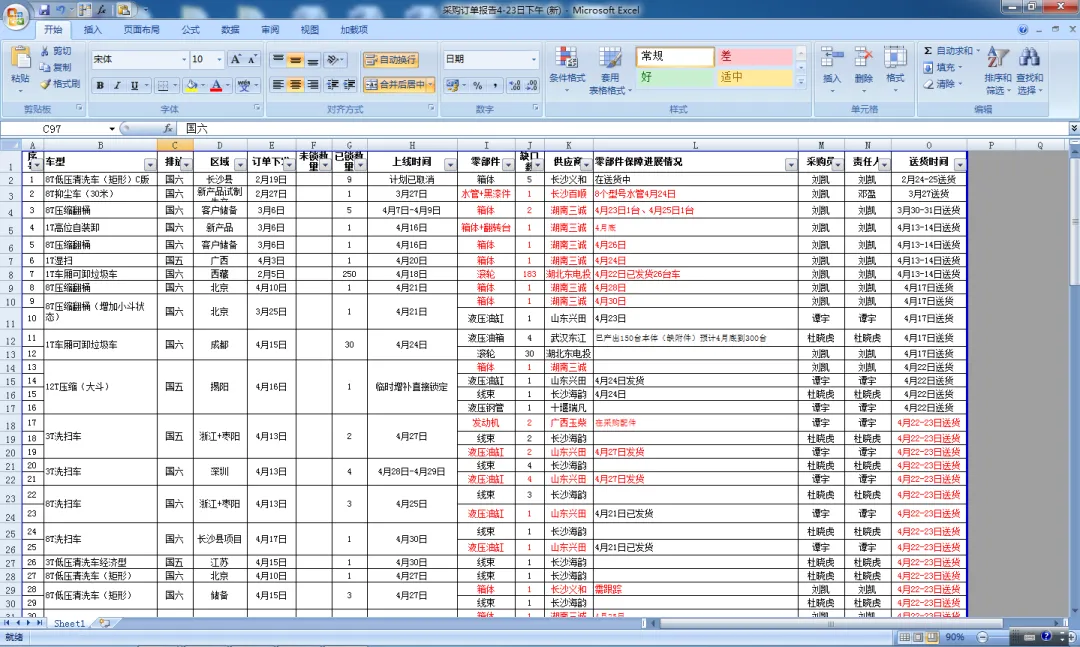Click the cell borders icon
This screenshot has height=647, width=1080.
coord(163,85)
